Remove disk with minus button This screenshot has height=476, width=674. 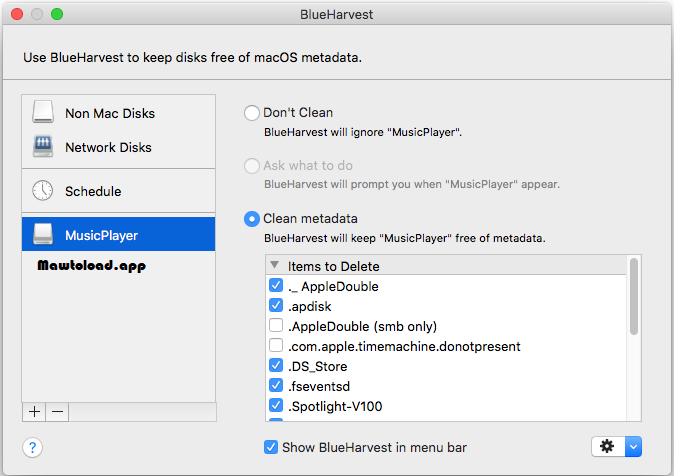click(58, 412)
